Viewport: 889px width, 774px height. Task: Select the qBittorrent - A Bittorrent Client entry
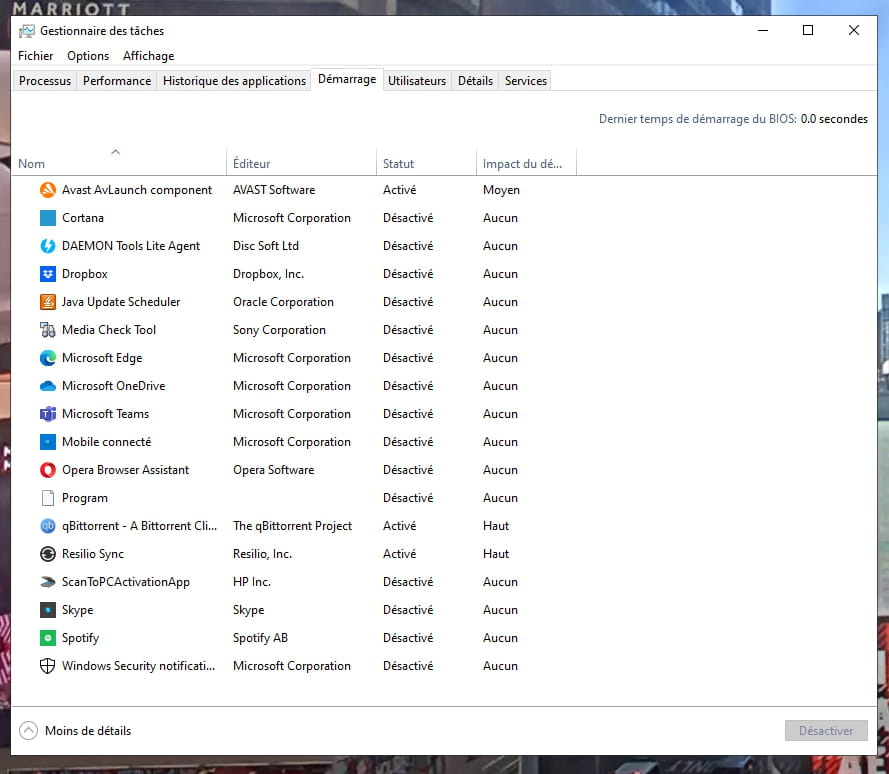click(139, 526)
